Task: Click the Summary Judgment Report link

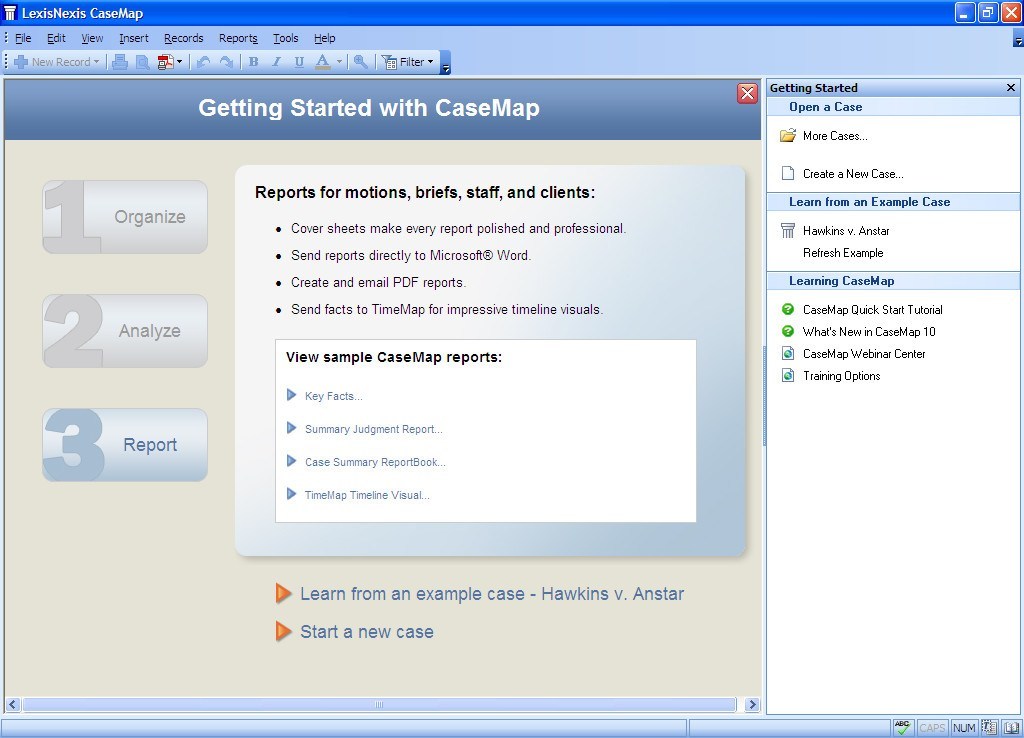Action: coord(373,428)
